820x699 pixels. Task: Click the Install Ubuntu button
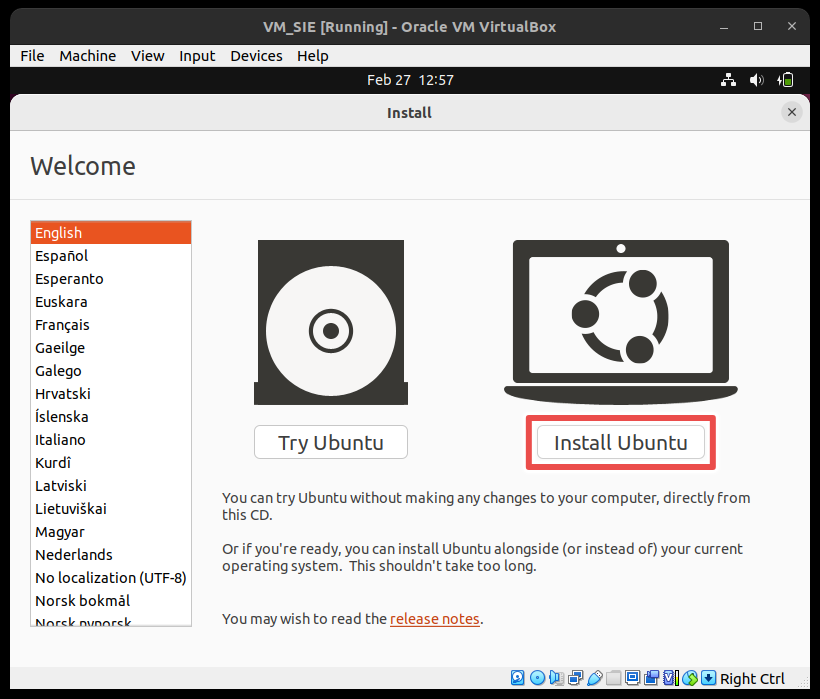click(621, 442)
